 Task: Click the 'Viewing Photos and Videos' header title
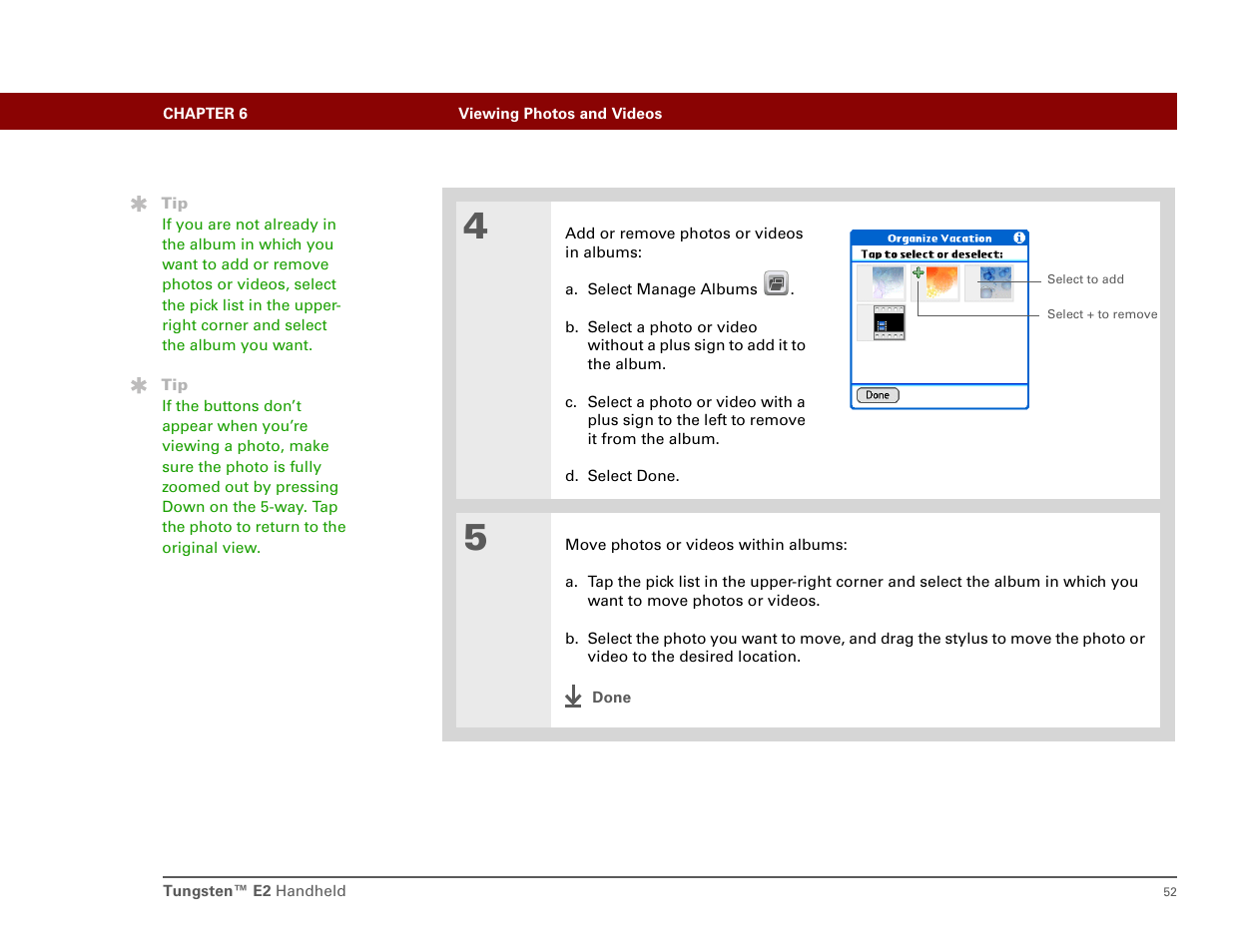(560, 114)
